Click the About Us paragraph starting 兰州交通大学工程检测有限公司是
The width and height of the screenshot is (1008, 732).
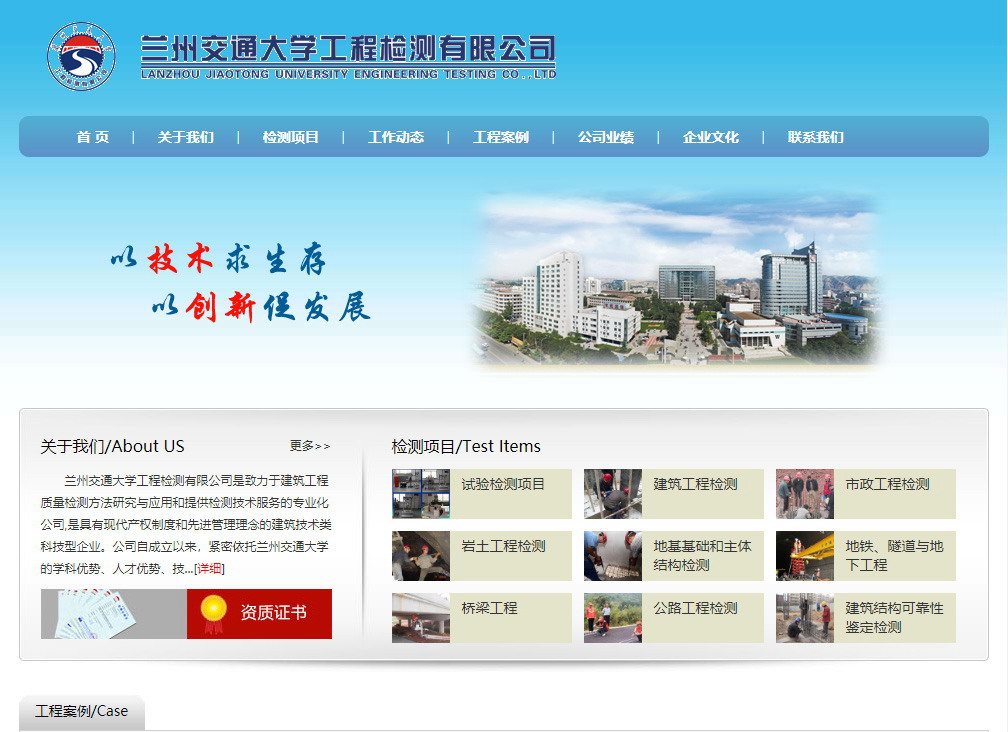click(186, 524)
